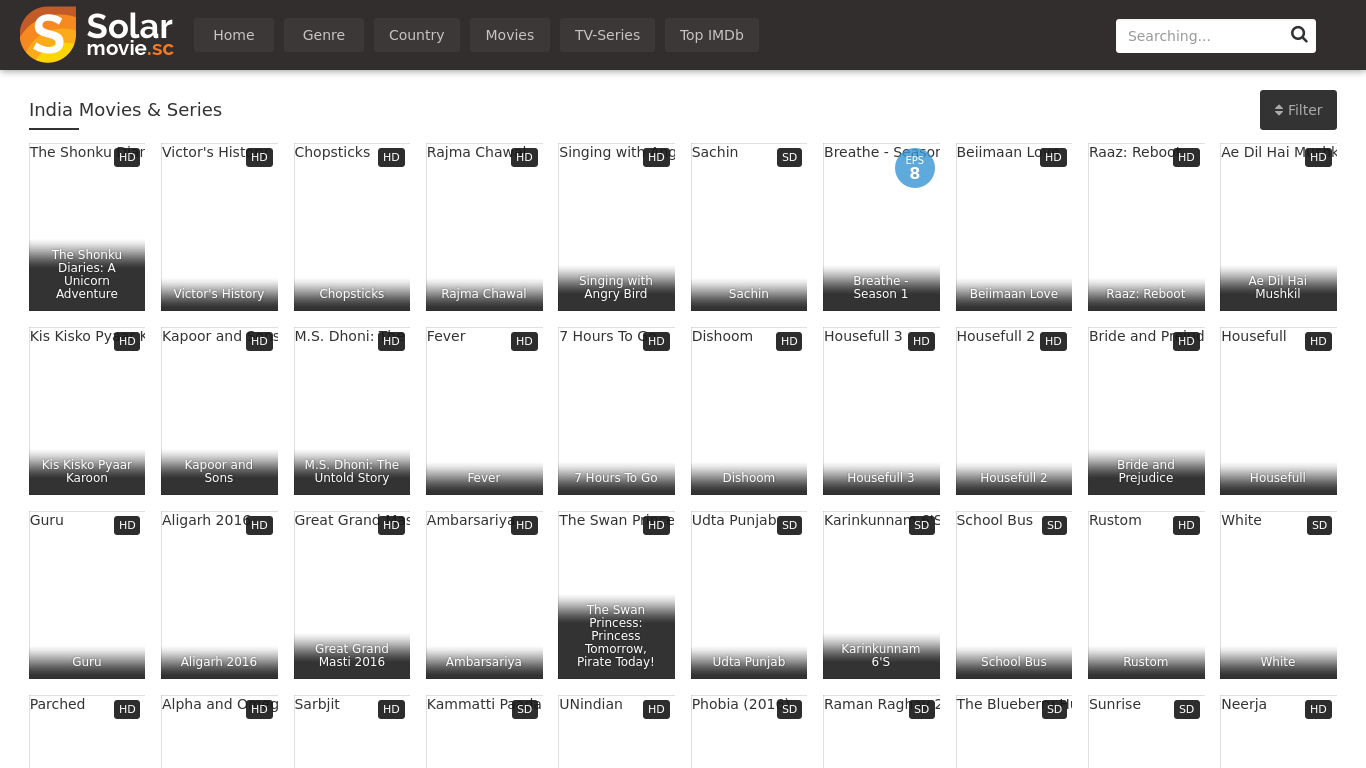Click the SD badge on Udta Punjab
The image size is (1366, 768).
(x=789, y=526)
